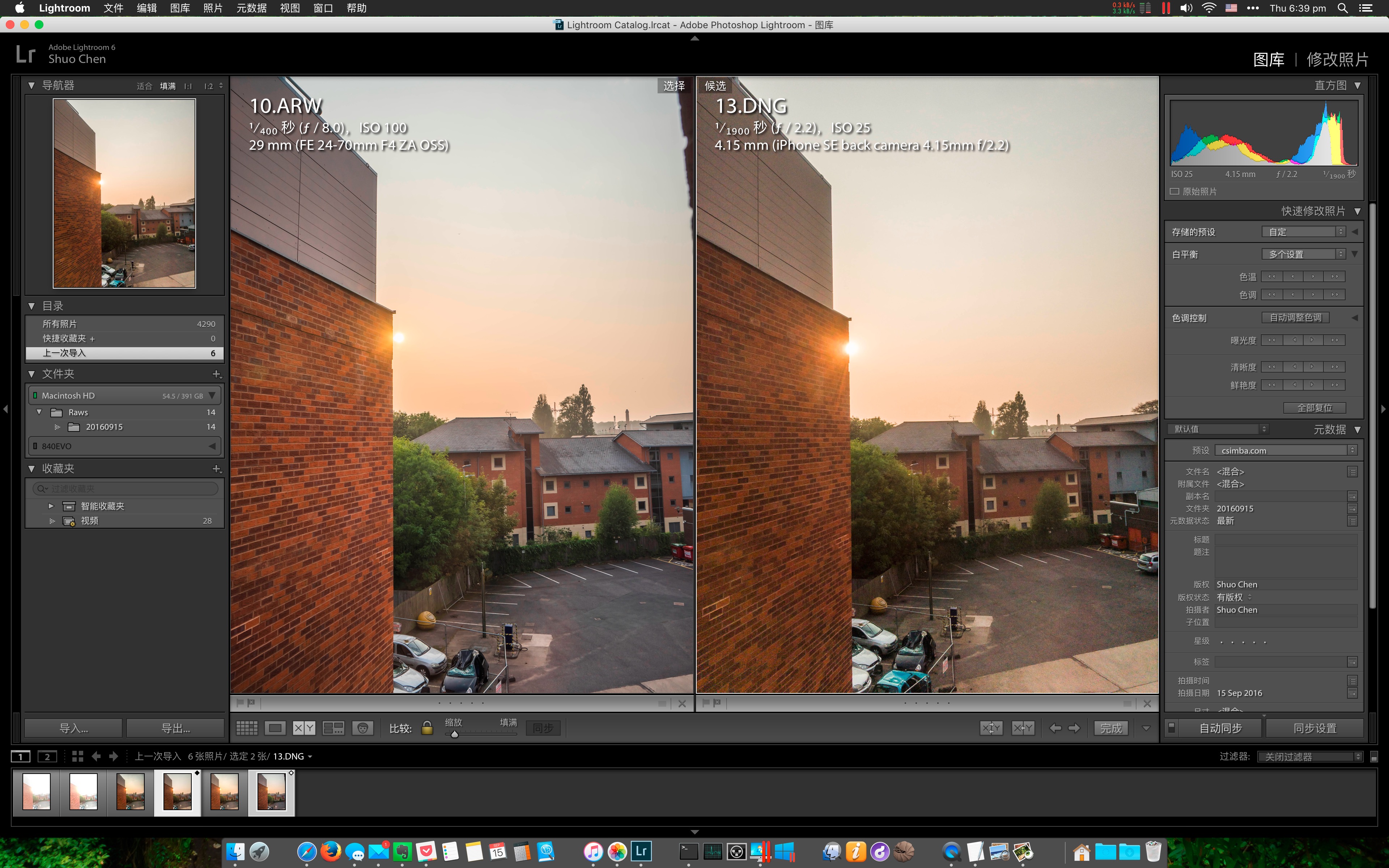This screenshot has height=868, width=1389.
Task: Toggle the 自动同步 switch
Action: tap(1172, 727)
